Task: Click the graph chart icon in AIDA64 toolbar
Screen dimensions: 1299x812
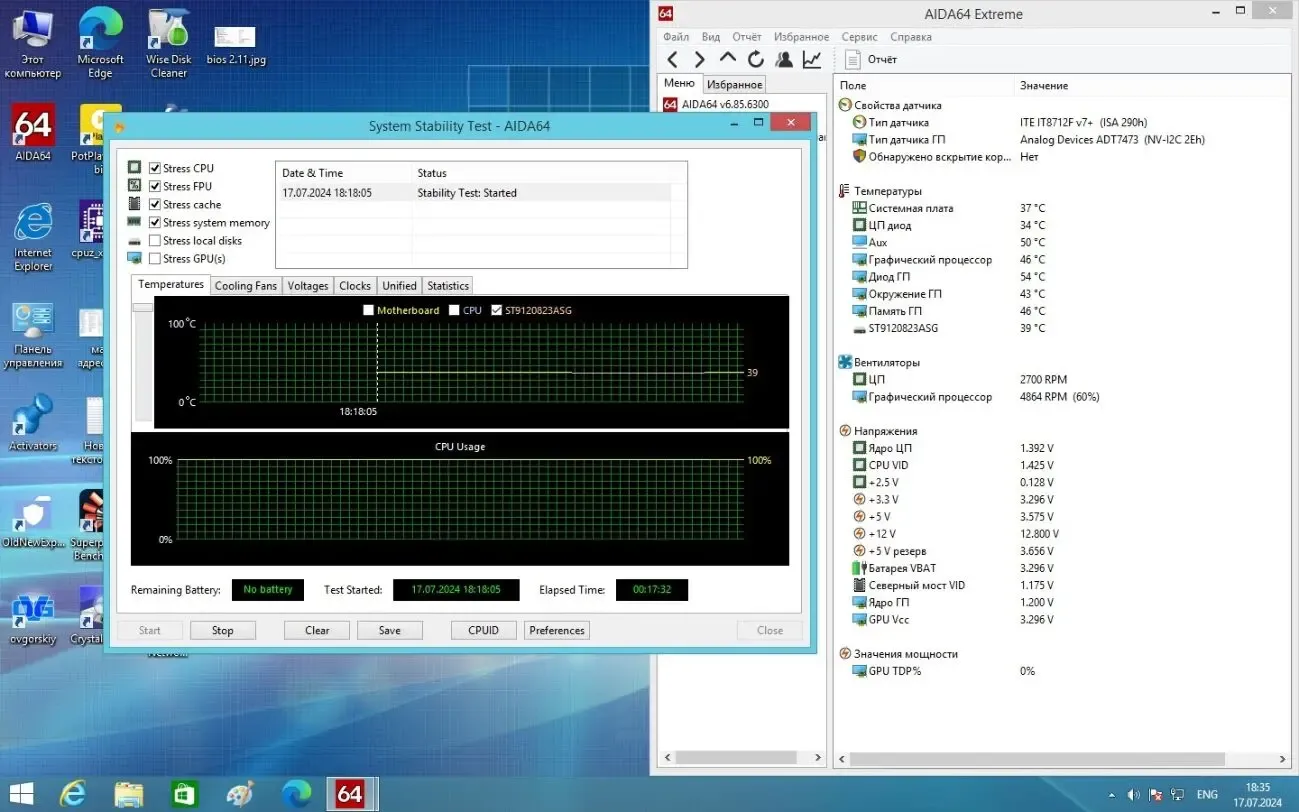Action: point(811,59)
